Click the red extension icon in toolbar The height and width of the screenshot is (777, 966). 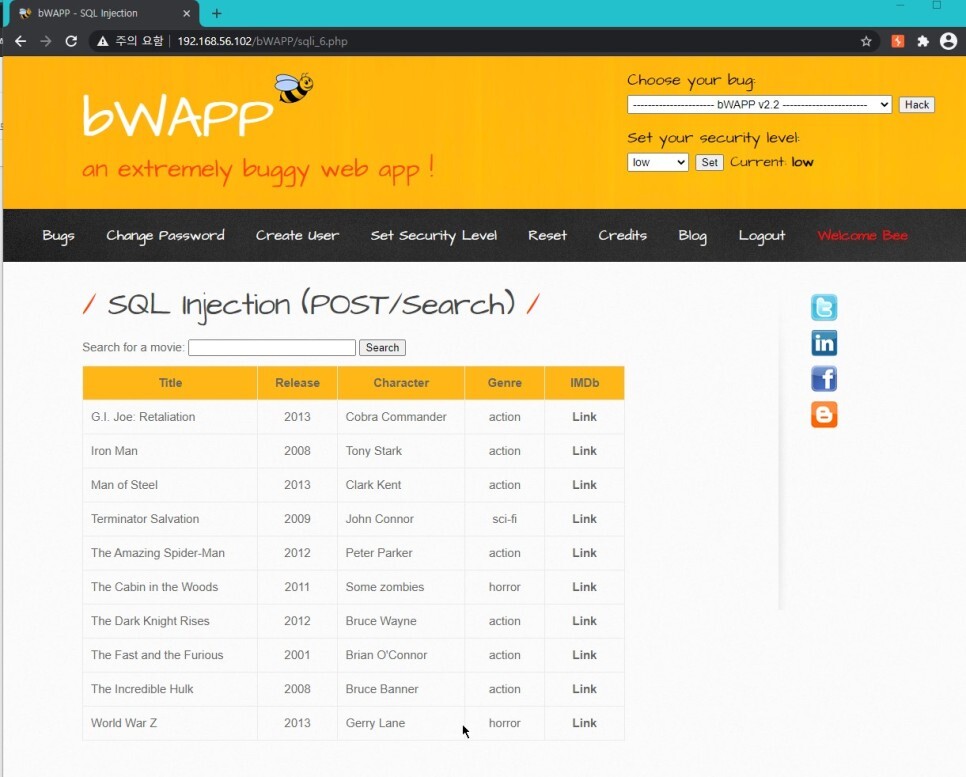pos(898,41)
